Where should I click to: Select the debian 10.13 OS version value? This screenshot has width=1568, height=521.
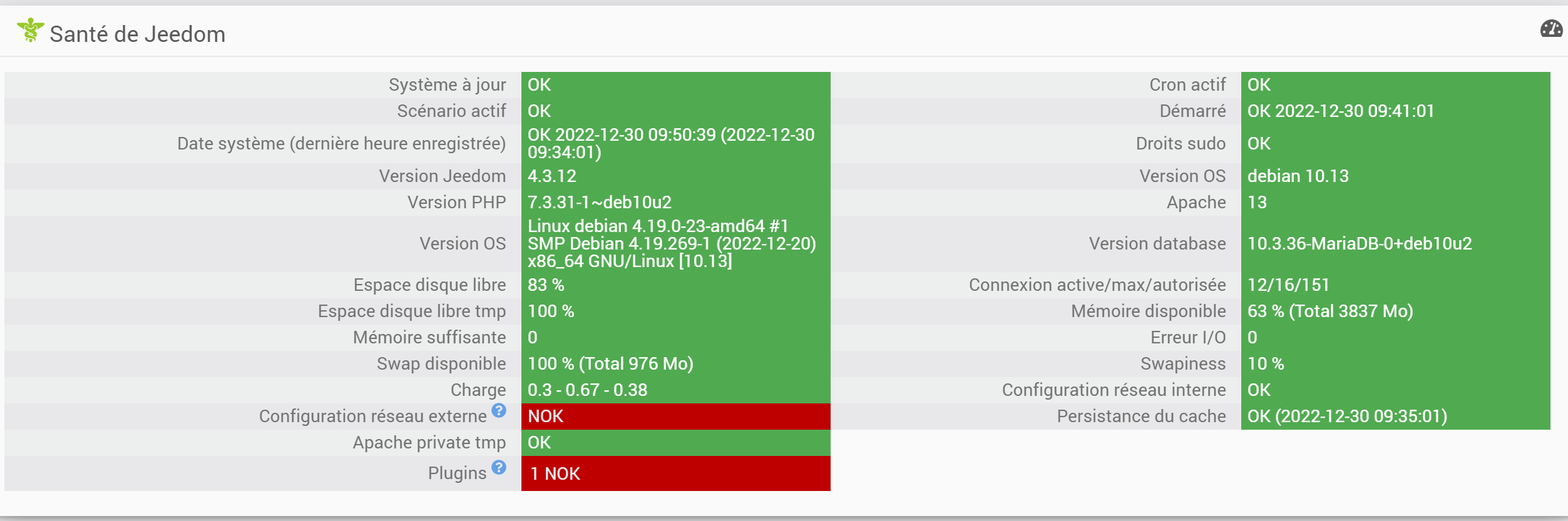point(1298,176)
